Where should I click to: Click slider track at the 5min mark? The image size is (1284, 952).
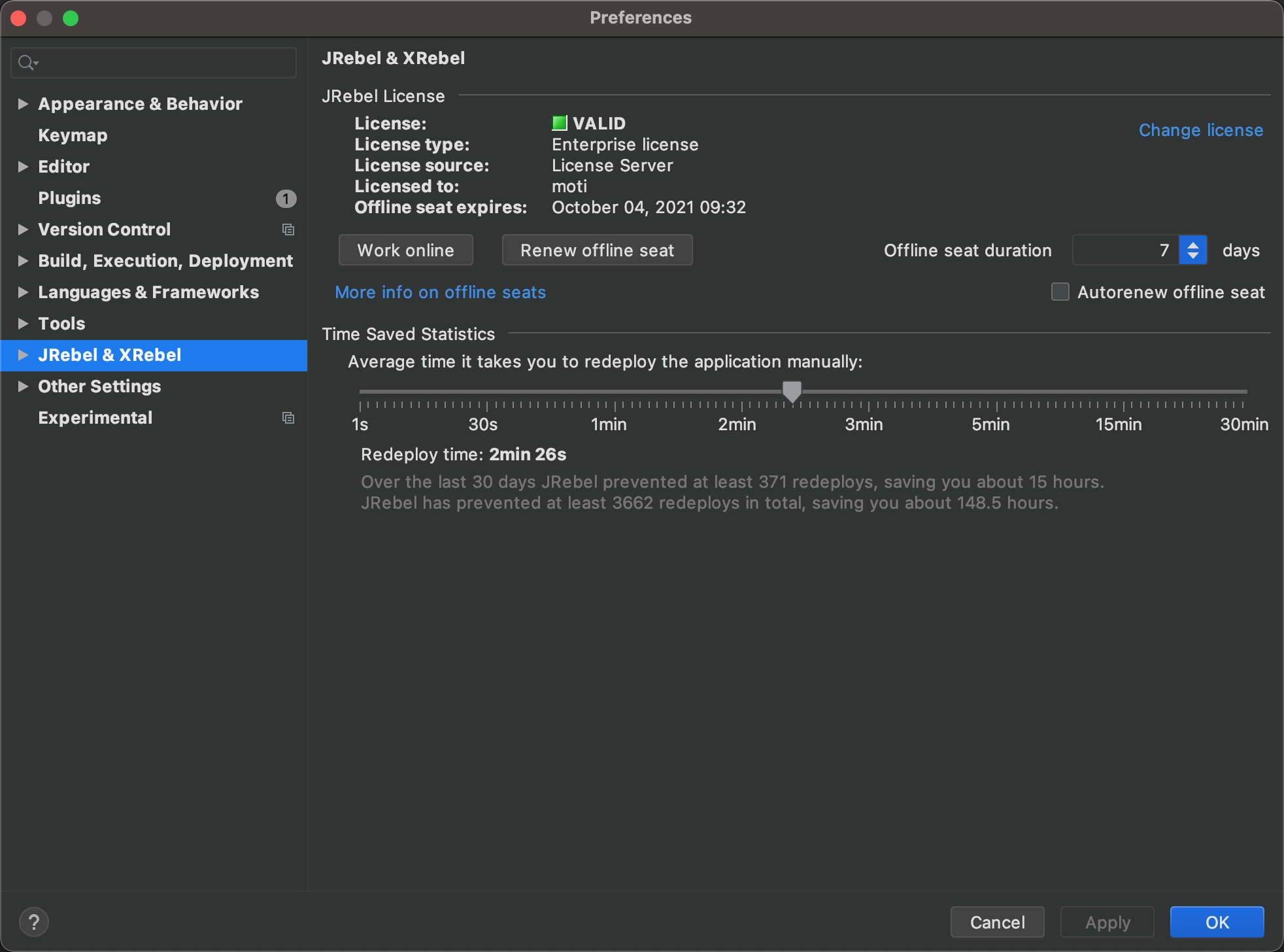[996, 392]
